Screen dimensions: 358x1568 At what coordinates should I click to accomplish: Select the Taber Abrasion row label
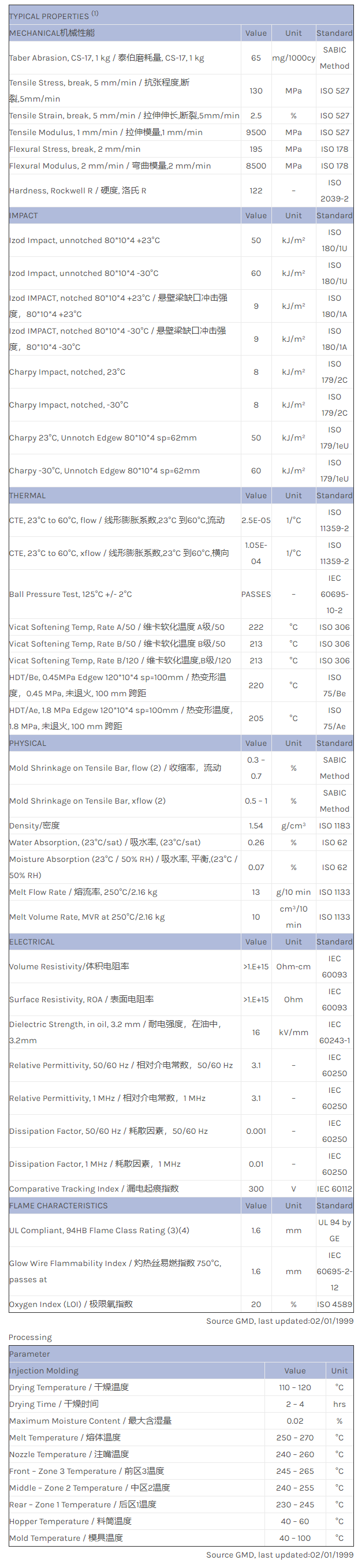tap(107, 58)
